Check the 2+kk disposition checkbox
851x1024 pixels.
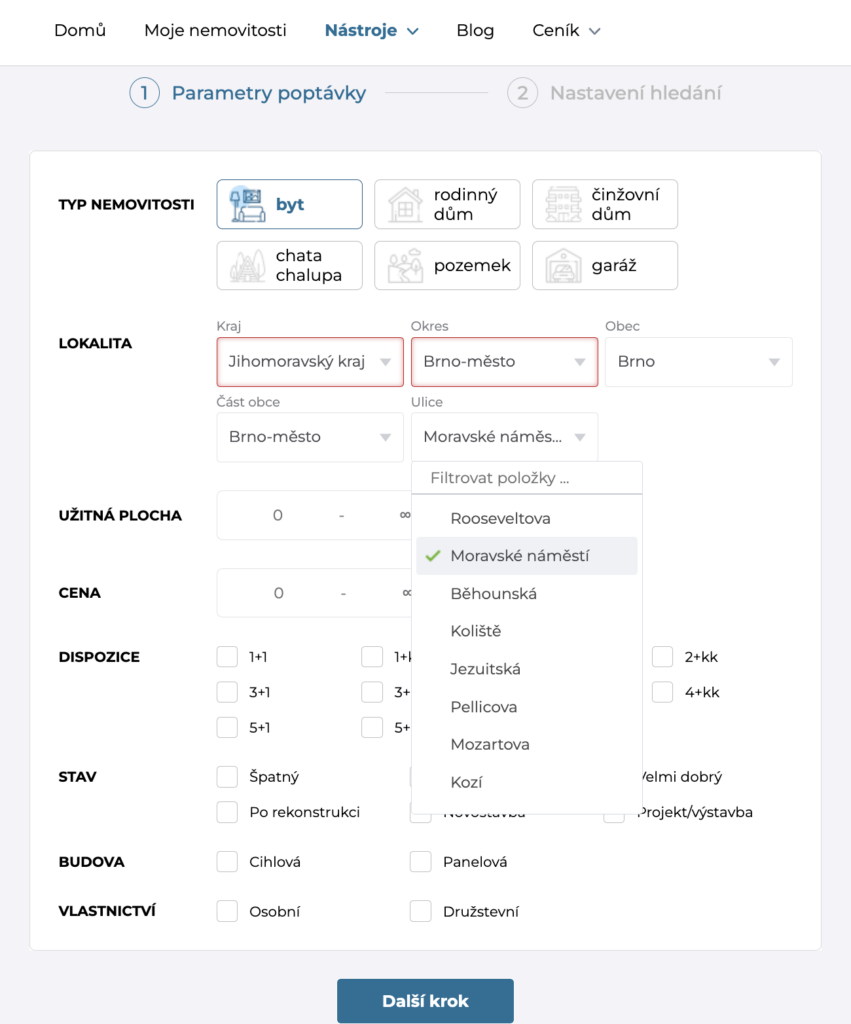662,657
